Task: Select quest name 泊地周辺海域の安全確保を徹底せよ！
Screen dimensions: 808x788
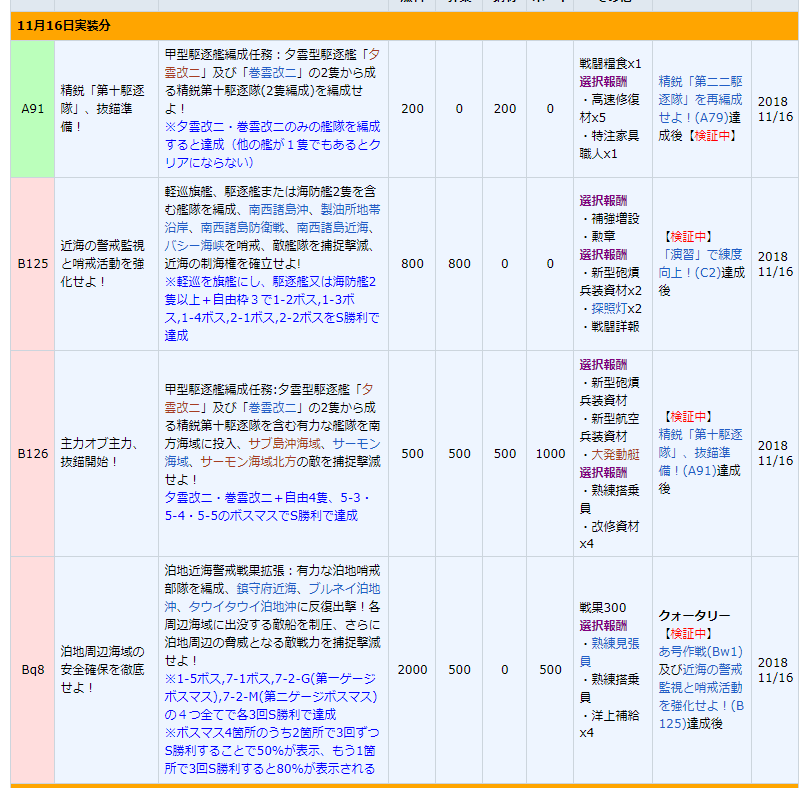Action: 103,669
